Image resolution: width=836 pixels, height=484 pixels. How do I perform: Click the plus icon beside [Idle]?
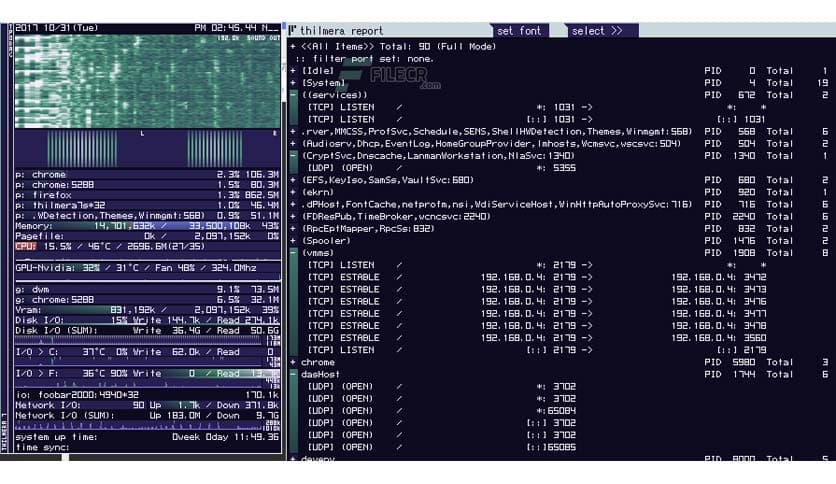pos(293,71)
